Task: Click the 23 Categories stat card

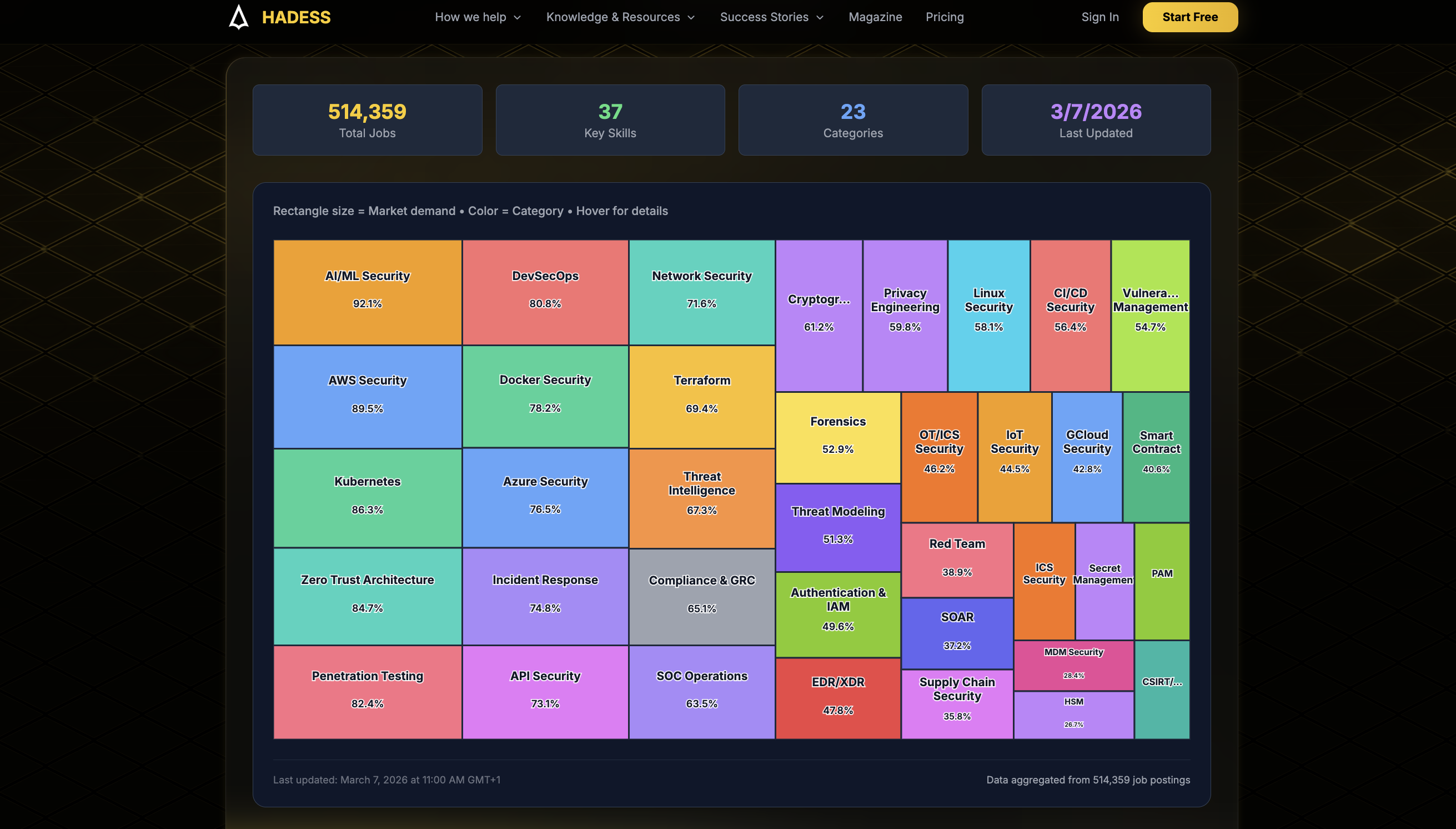Action: [x=852, y=120]
